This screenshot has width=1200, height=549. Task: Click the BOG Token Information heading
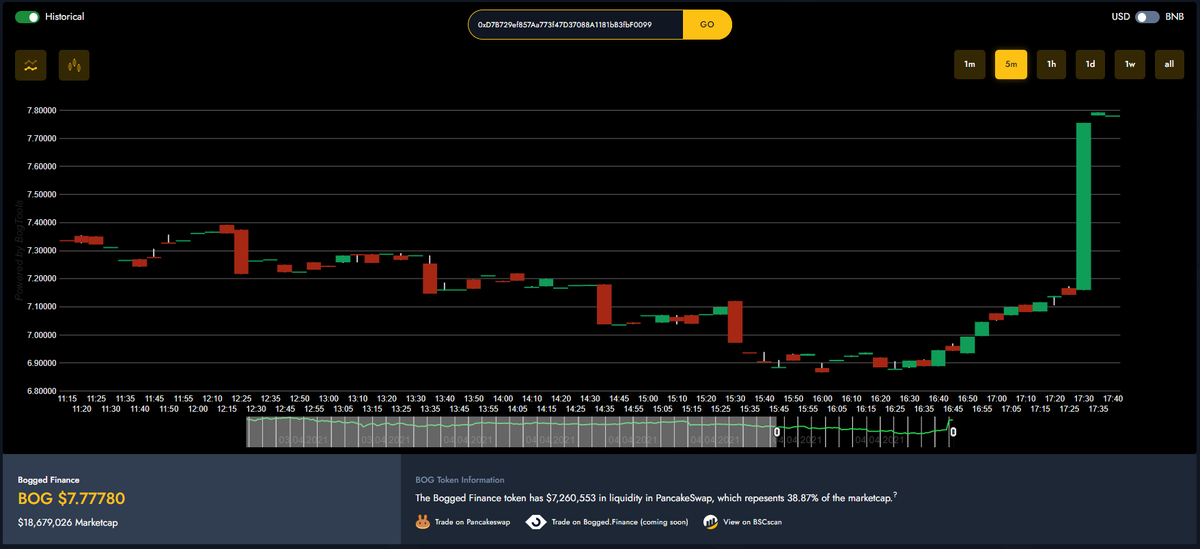click(x=460, y=480)
